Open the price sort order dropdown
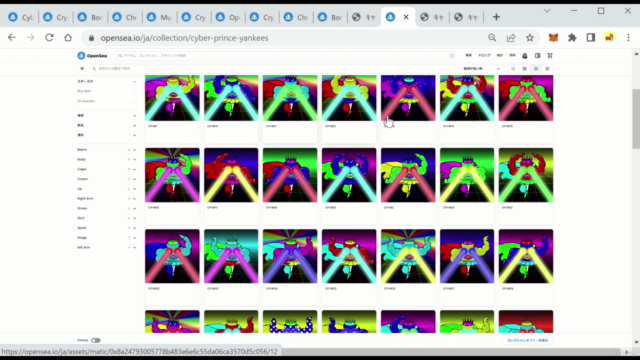640x360 pixels. [x=481, y=69]
